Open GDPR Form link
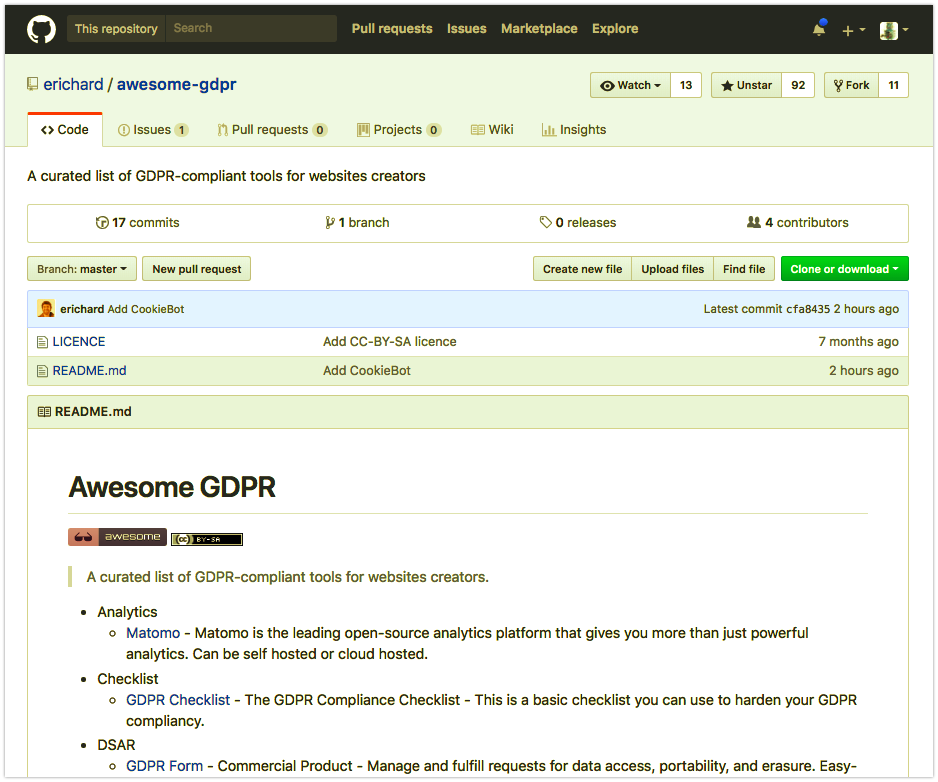The image size is (938, 782). point(165,766)
